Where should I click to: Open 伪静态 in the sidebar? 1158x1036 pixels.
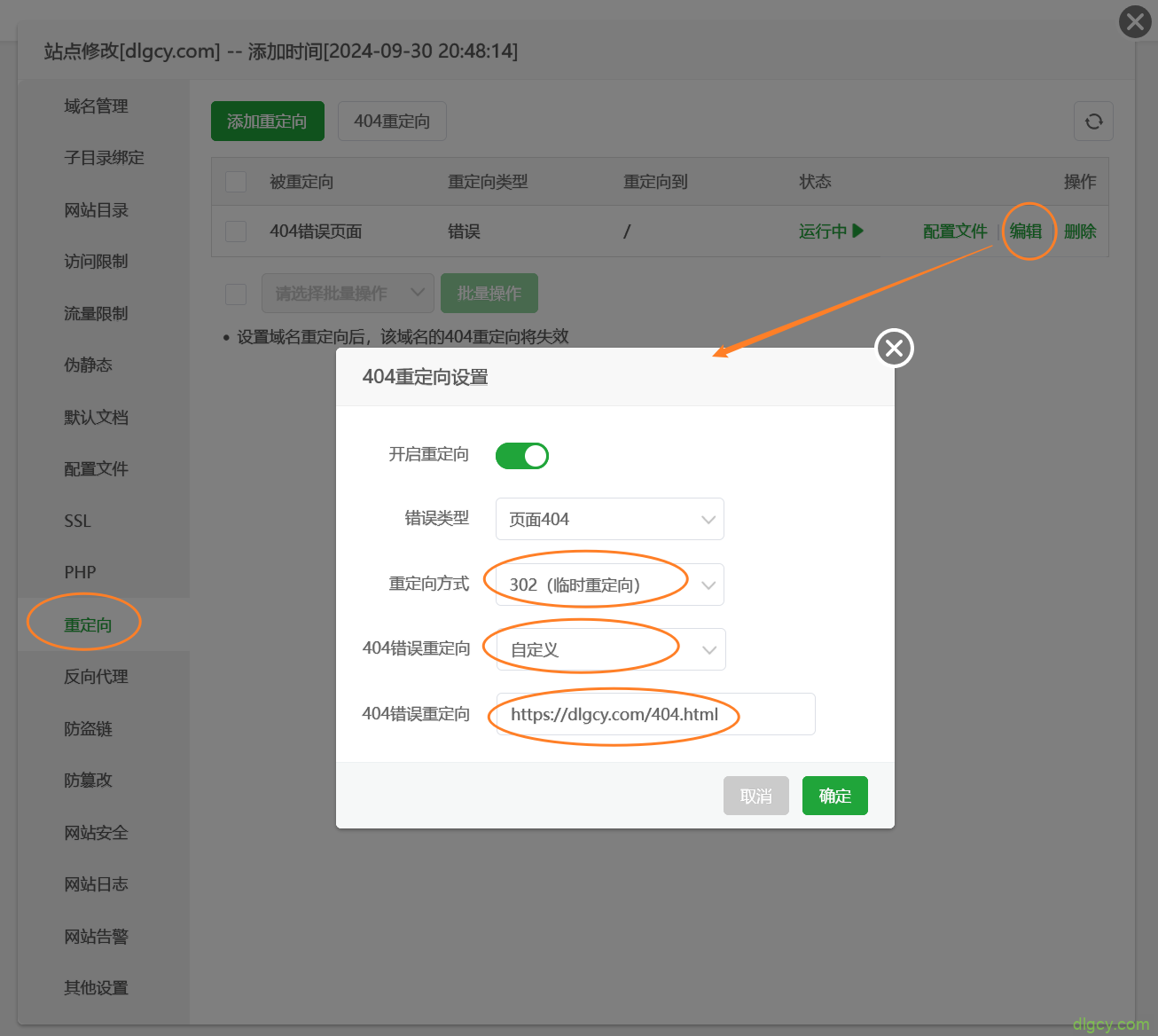click(88, 365)
